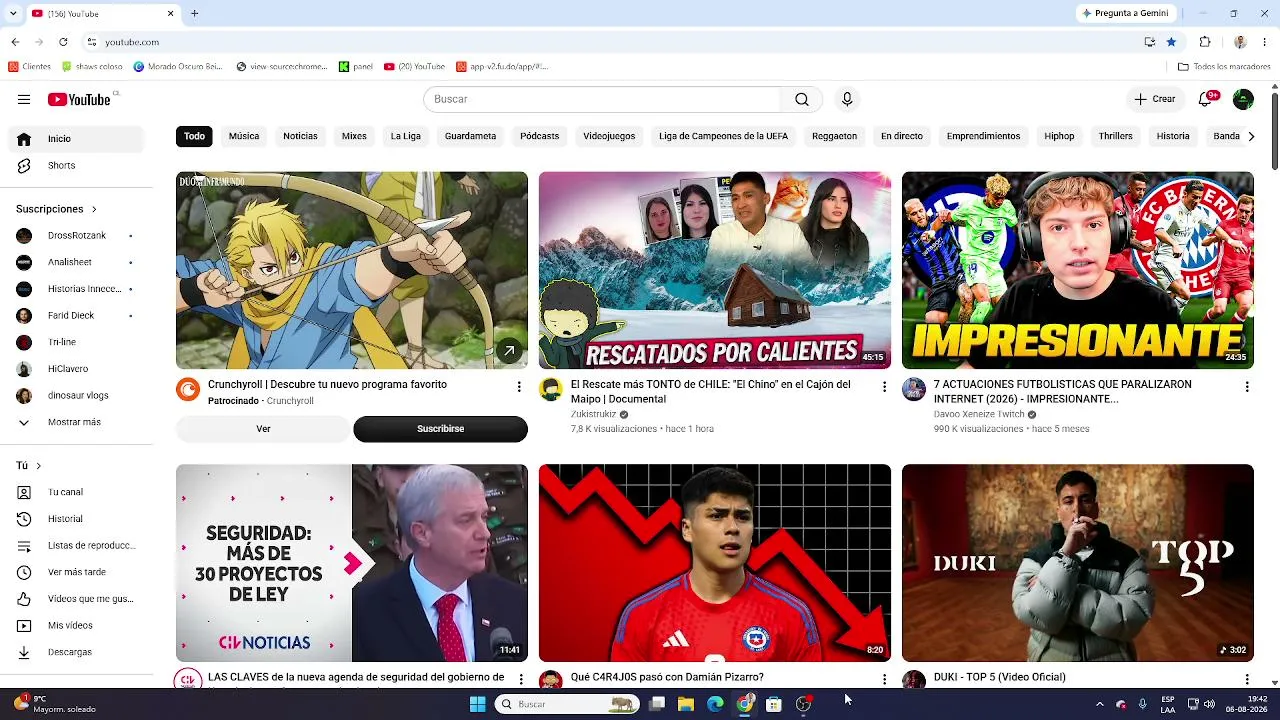Open Microsoft Edge from the taskbar
This screenshot has height=720, width=1280.
click(x=715, y=704)
